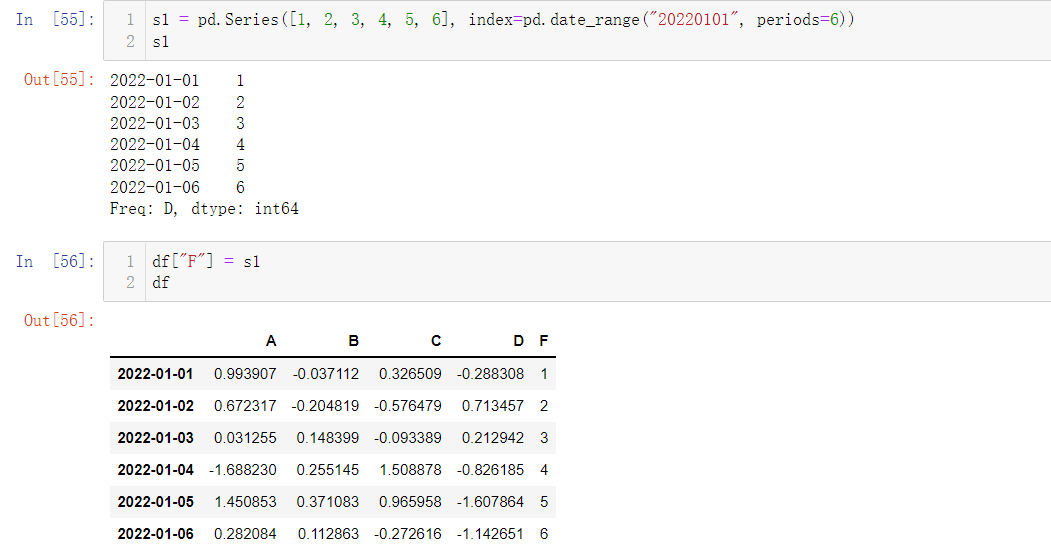Screen dimensions: 1051x559
Task: Click cell value -0.037112
Action: [326, 374]
